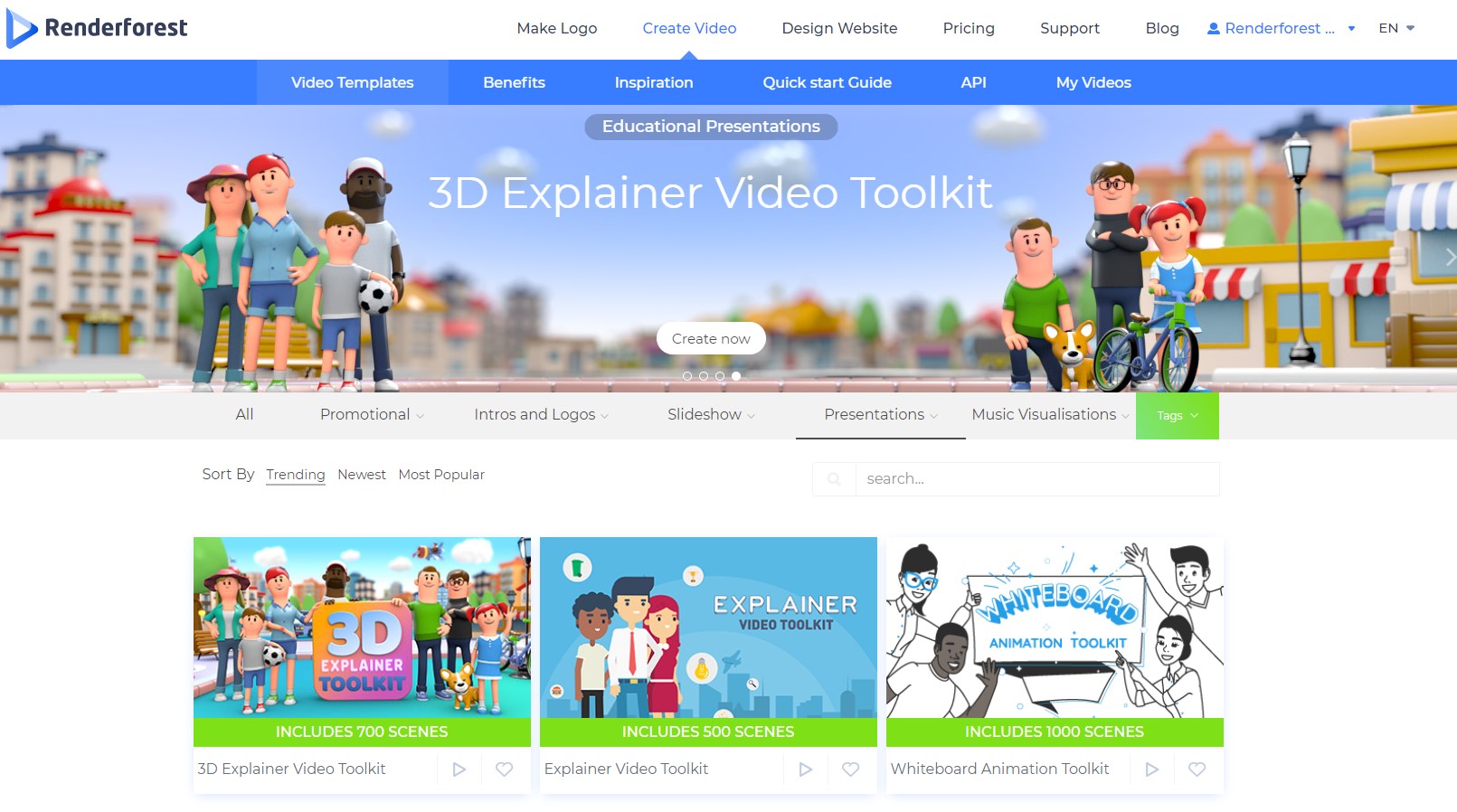Open the EN language selector
Image resolution: width=1457 pixels, height=812 pixels.
[x=1396, y=28]
